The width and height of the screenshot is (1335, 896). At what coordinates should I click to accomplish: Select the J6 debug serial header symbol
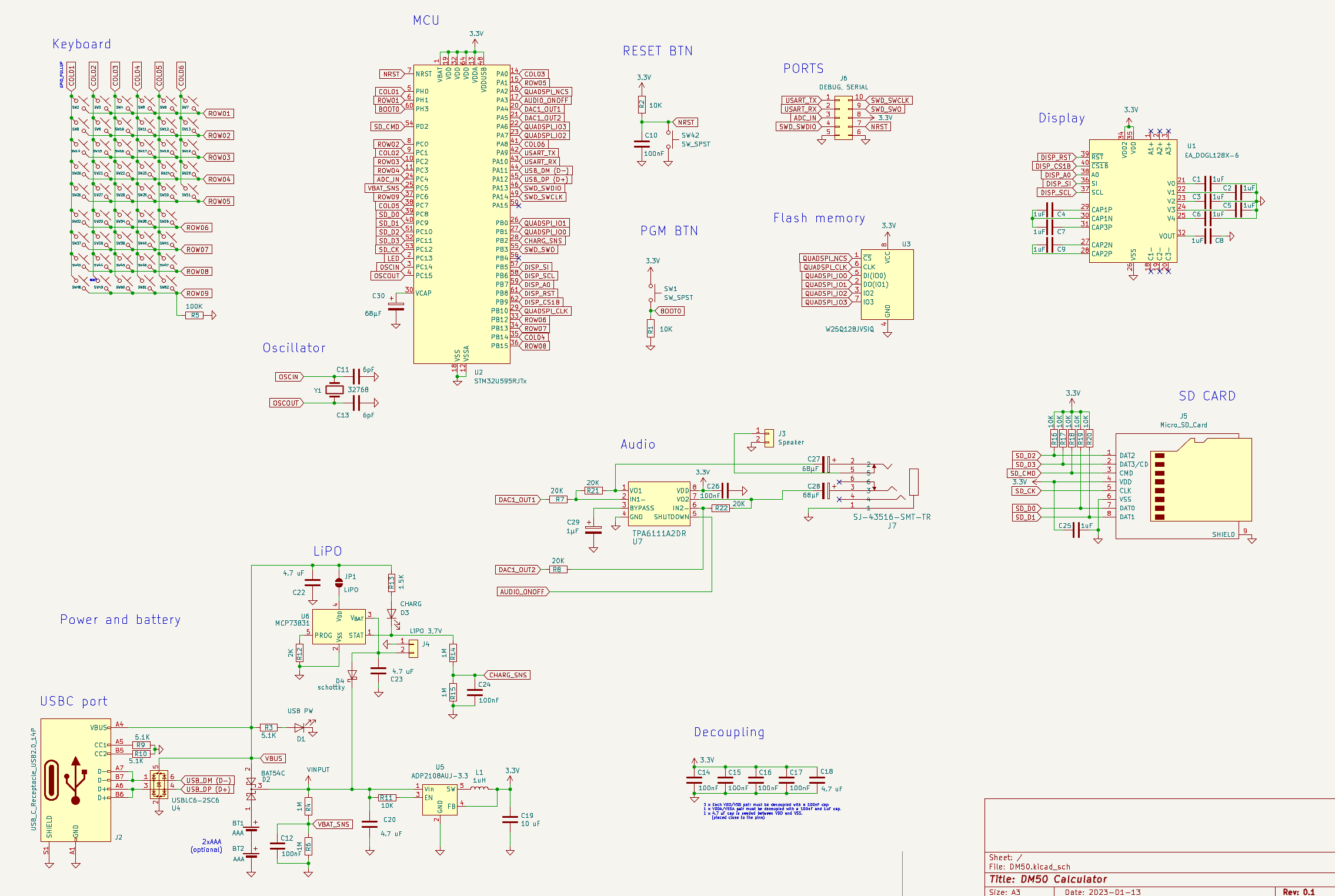(843, 118)
